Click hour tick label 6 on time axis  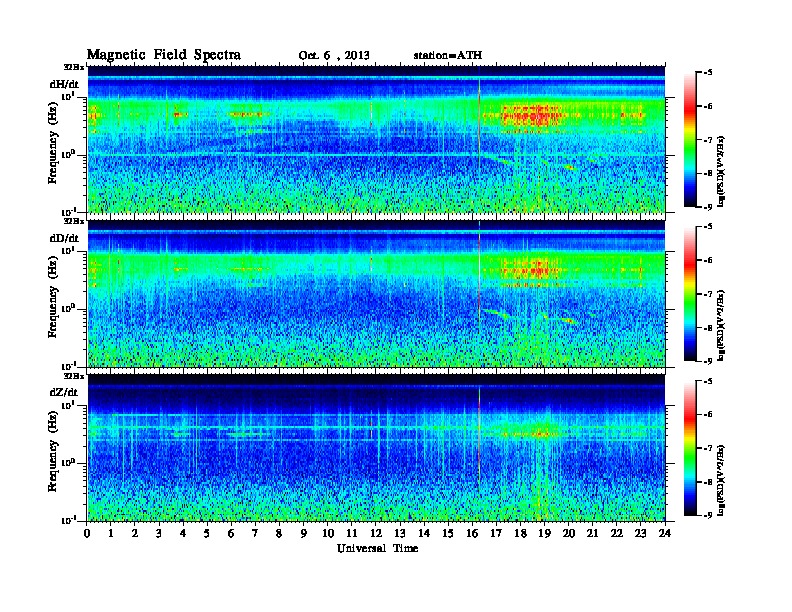click(x=231, y=533)
